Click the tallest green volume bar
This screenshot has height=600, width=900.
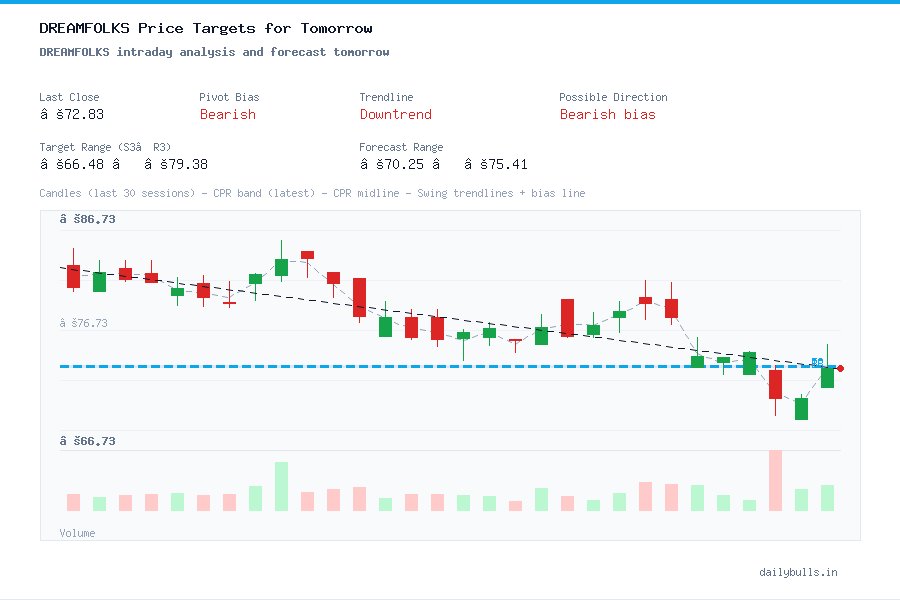click(281, 486)
